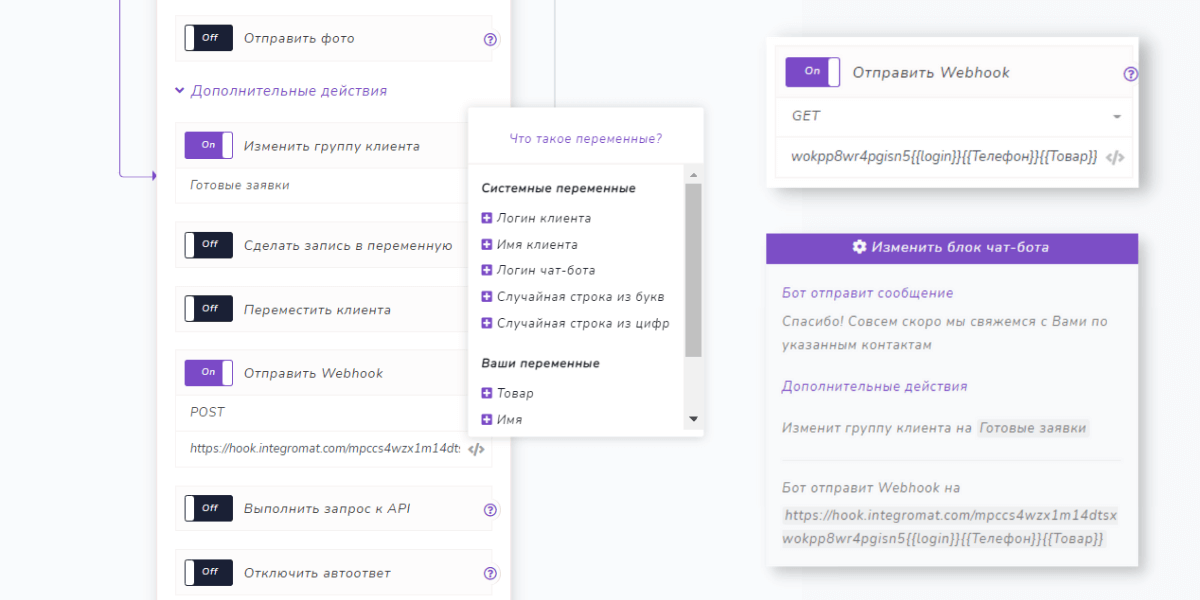Select Логин чат-бота from variables list
1200x600 pixels.
pos(545,270)
